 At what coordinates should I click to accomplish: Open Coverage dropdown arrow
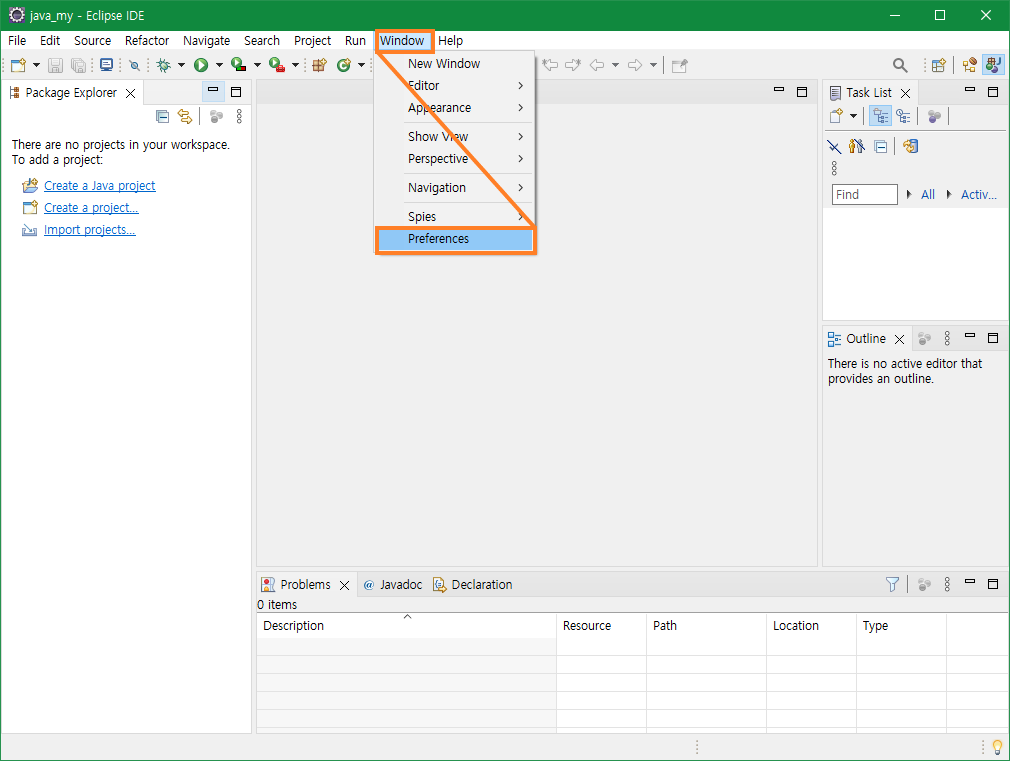click(257, 65)
